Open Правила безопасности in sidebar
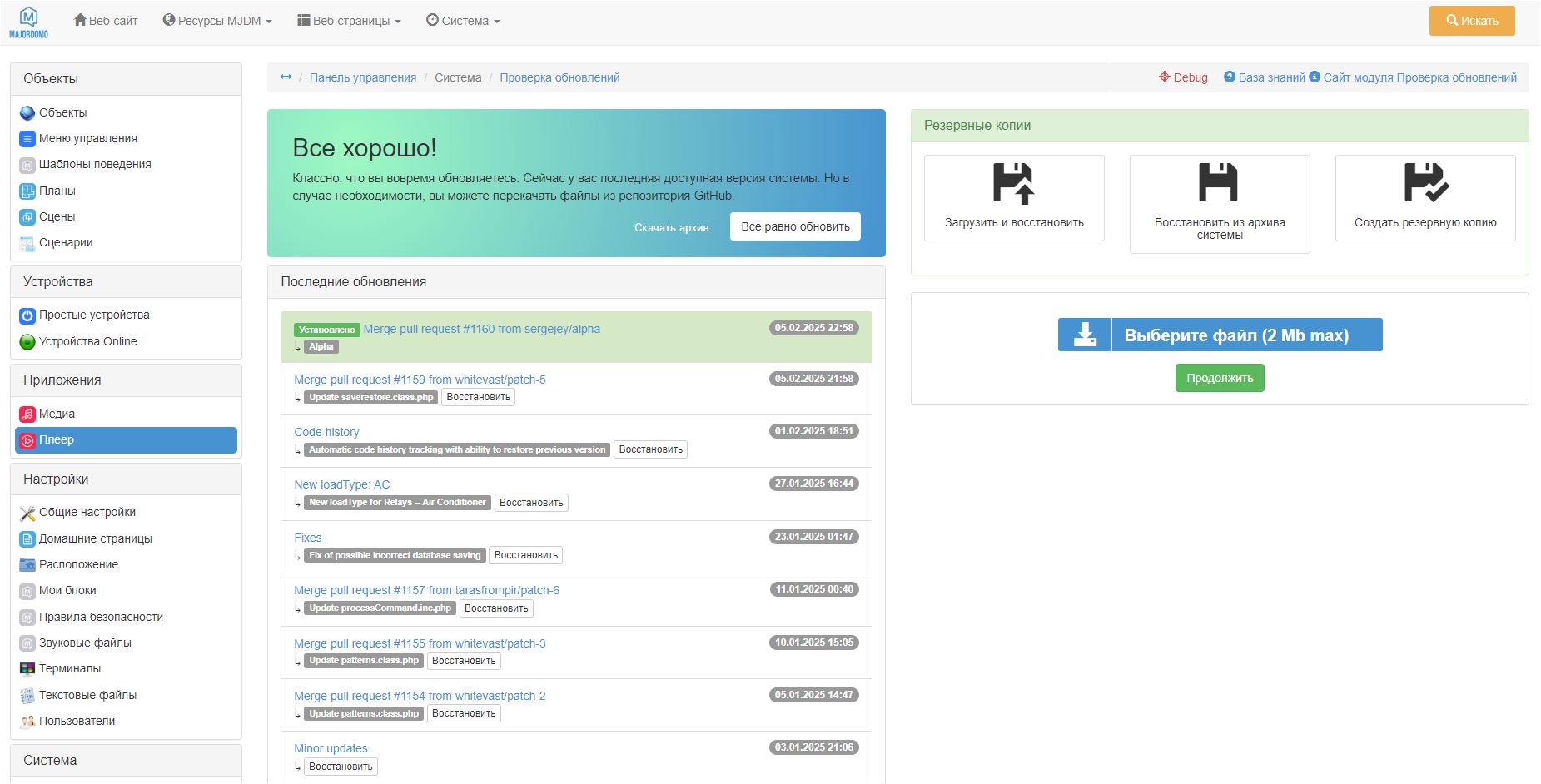Viewport: 1541px width, 784px height. 101,617
